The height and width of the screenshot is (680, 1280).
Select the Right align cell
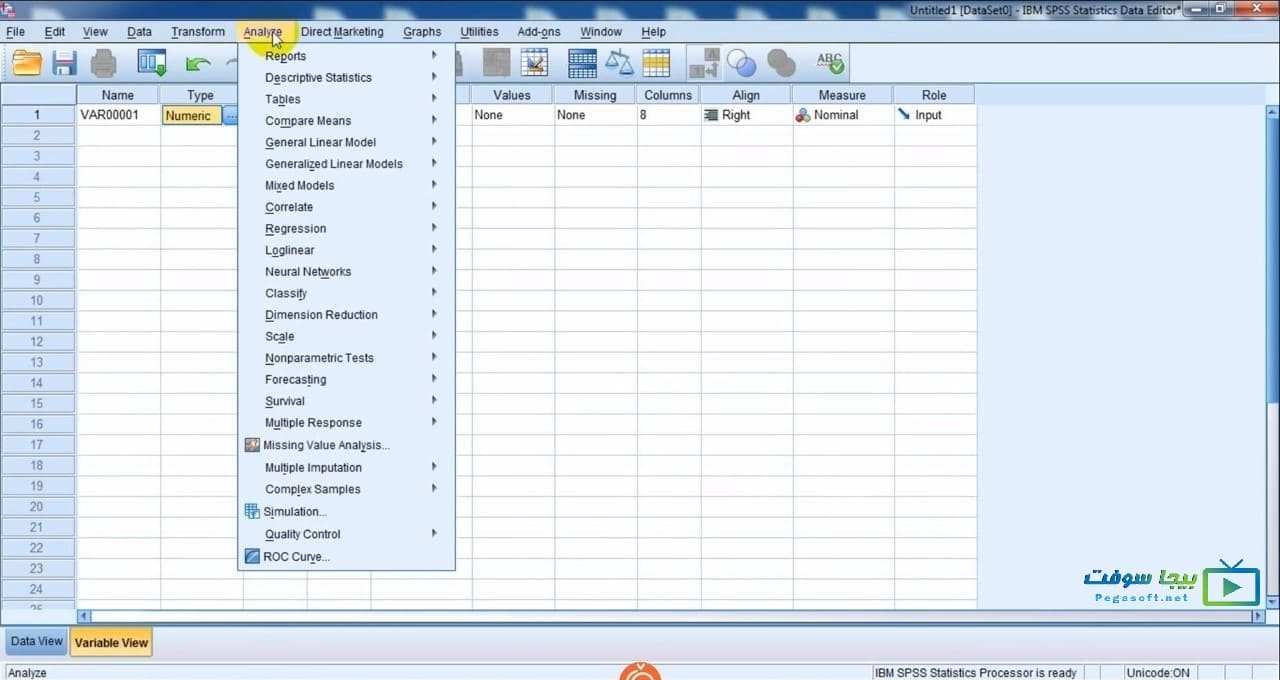click(x=746, y=115)
